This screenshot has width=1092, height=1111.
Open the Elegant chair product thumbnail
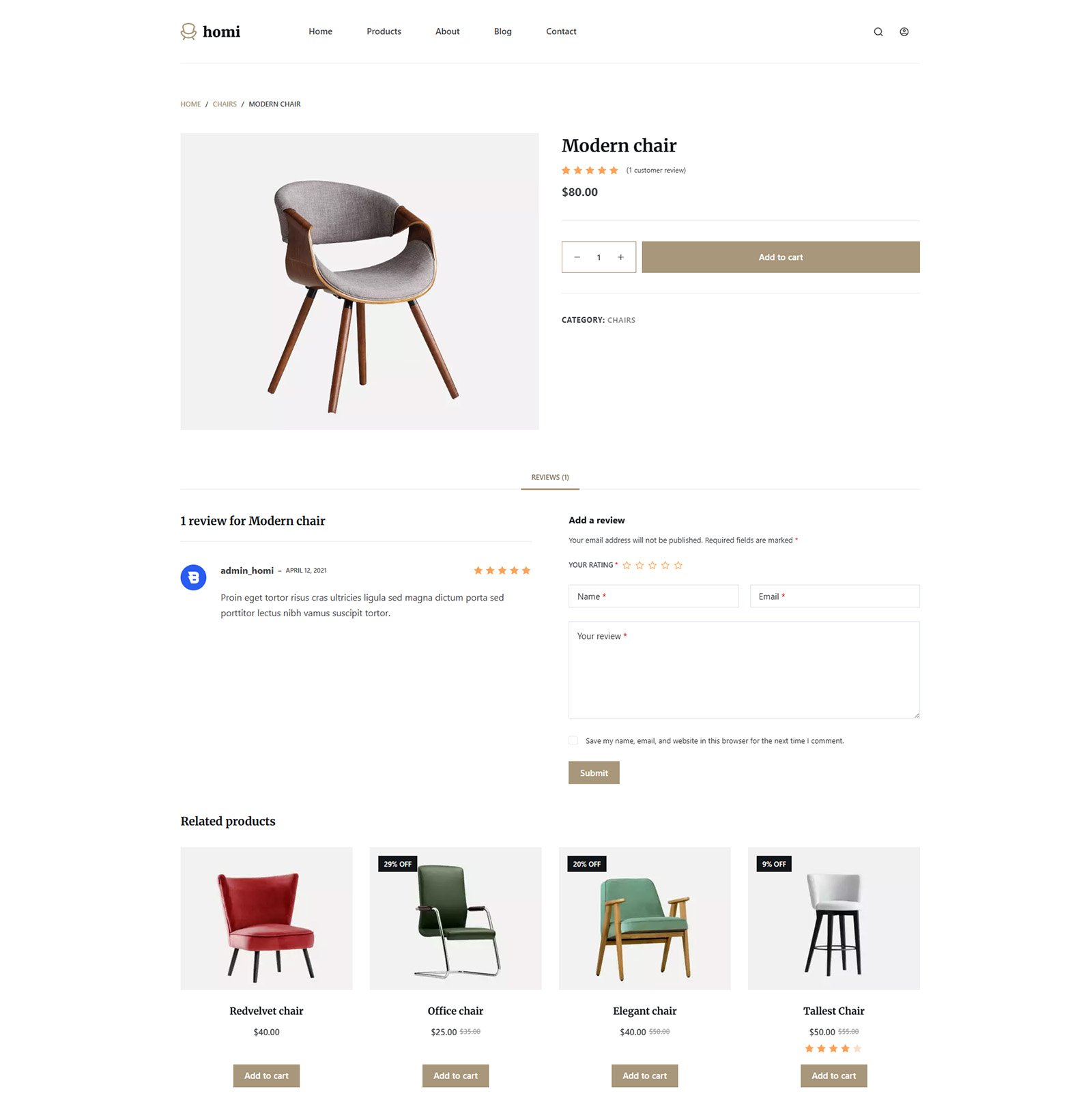[x=644, y=918]
